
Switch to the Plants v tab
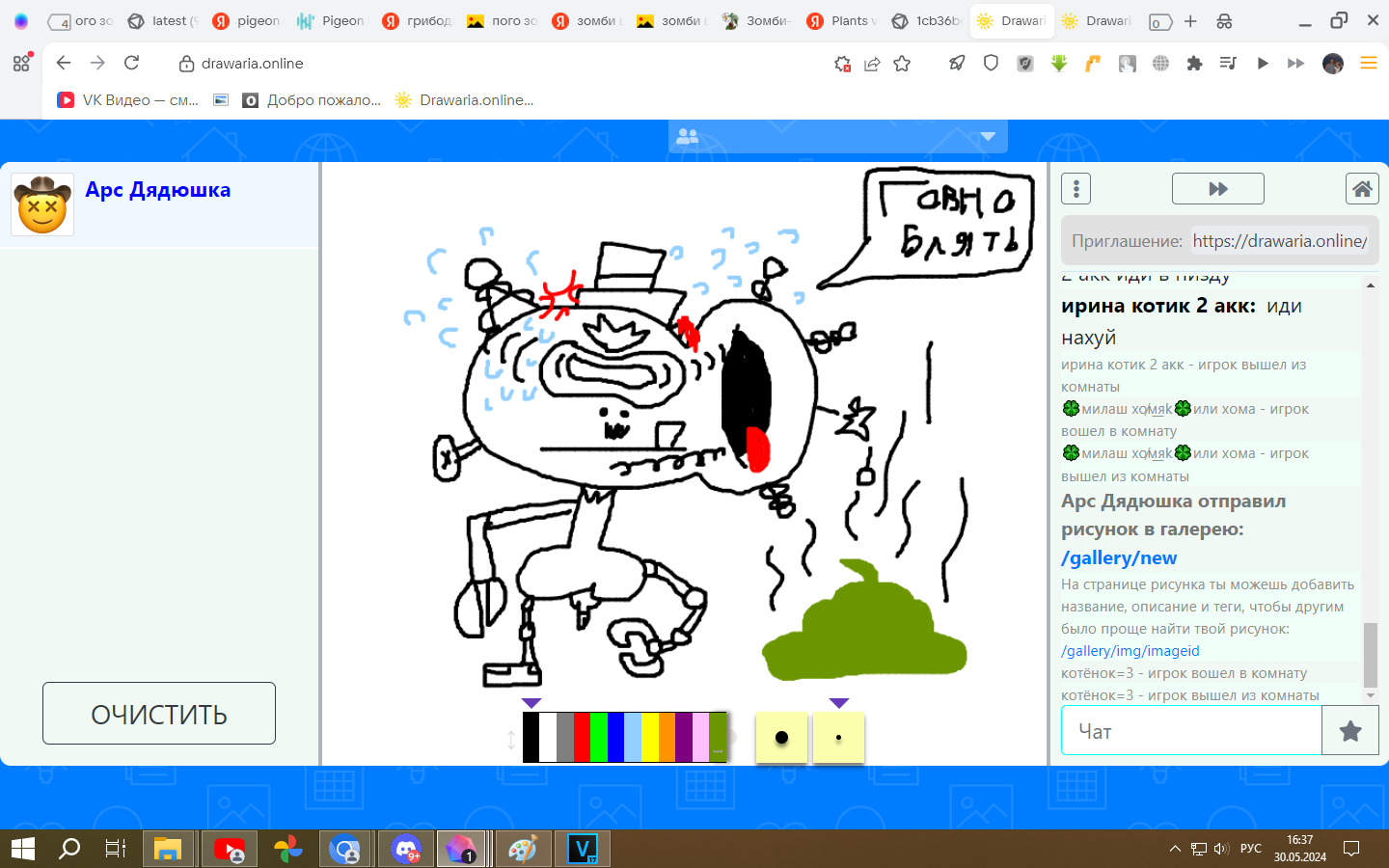coord(841,21)
